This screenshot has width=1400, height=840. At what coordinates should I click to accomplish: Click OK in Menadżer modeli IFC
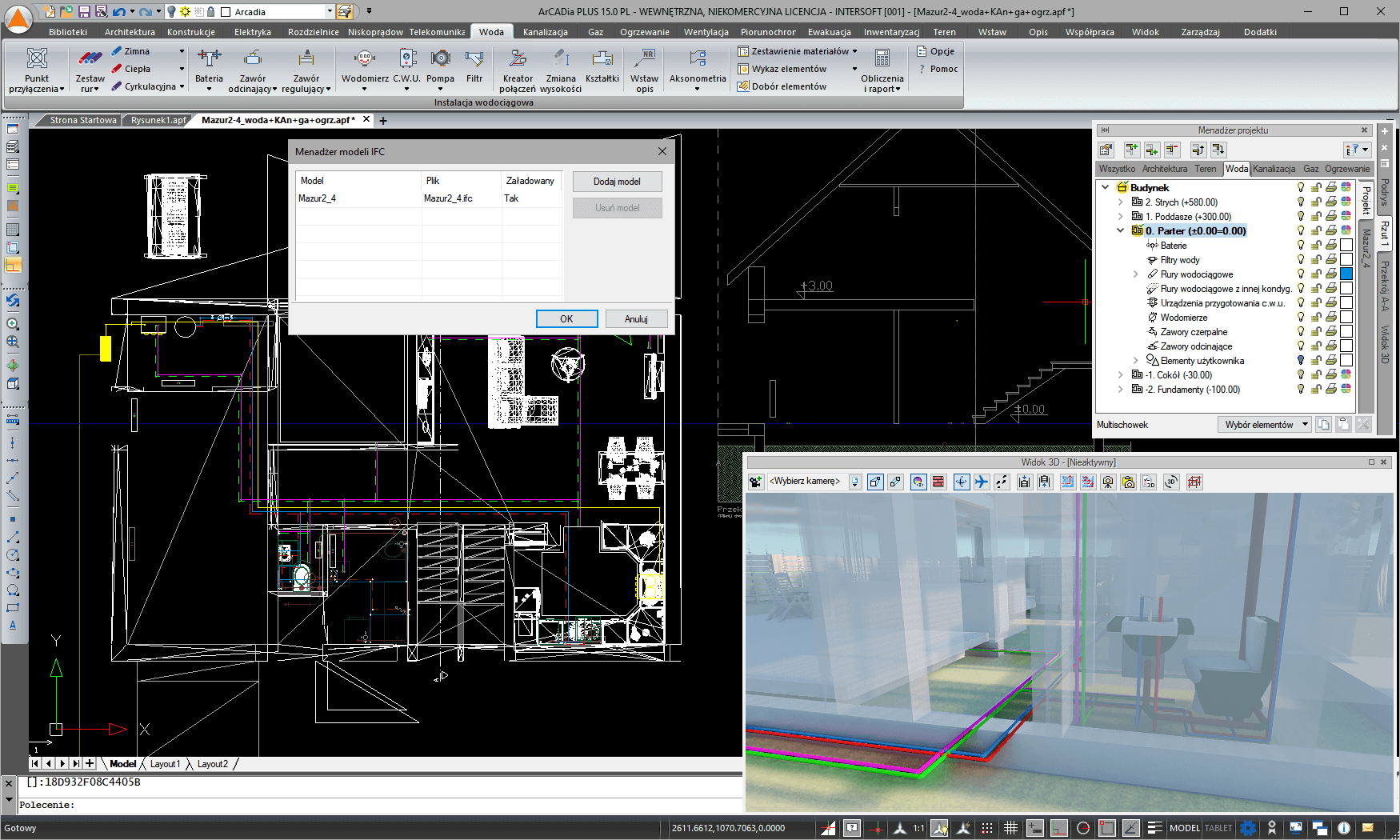pos(566,319)
